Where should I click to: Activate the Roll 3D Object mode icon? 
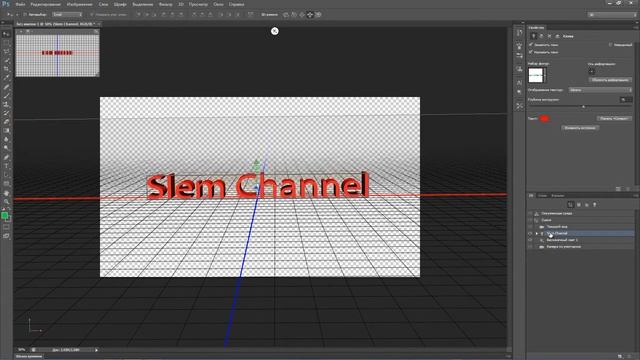tap(294, 15)
